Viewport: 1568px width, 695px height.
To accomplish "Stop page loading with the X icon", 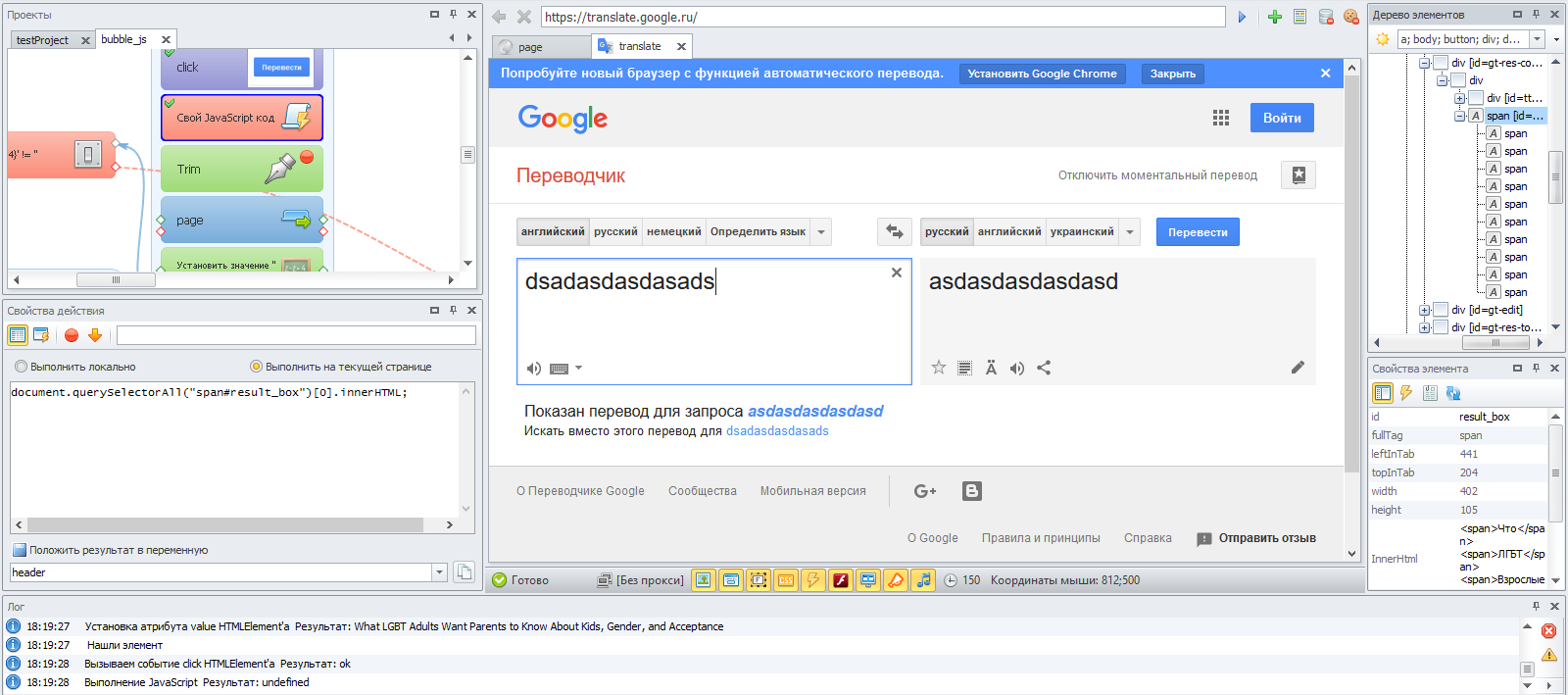I will 524,17.
